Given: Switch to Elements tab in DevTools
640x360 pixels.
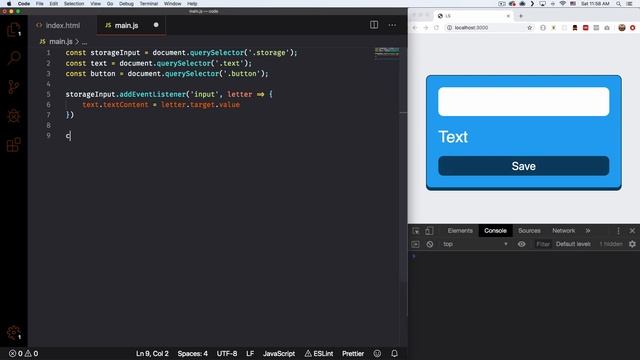Looking at the screenshot, I should tap(460, 231).
